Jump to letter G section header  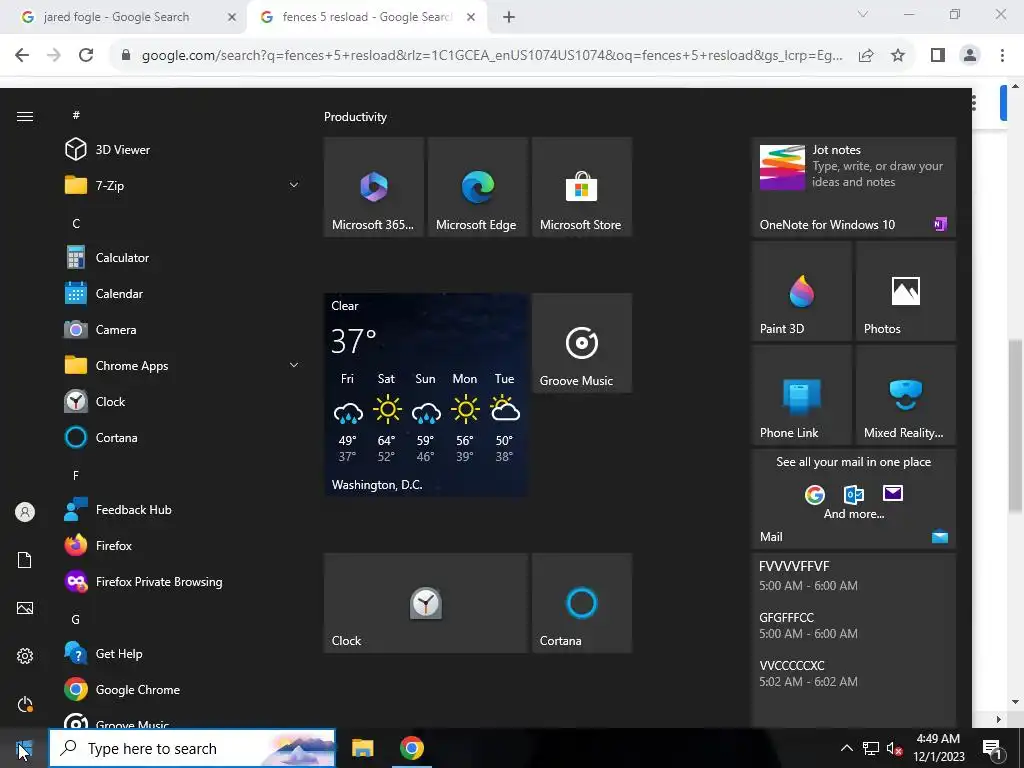[x=76, y=619]
